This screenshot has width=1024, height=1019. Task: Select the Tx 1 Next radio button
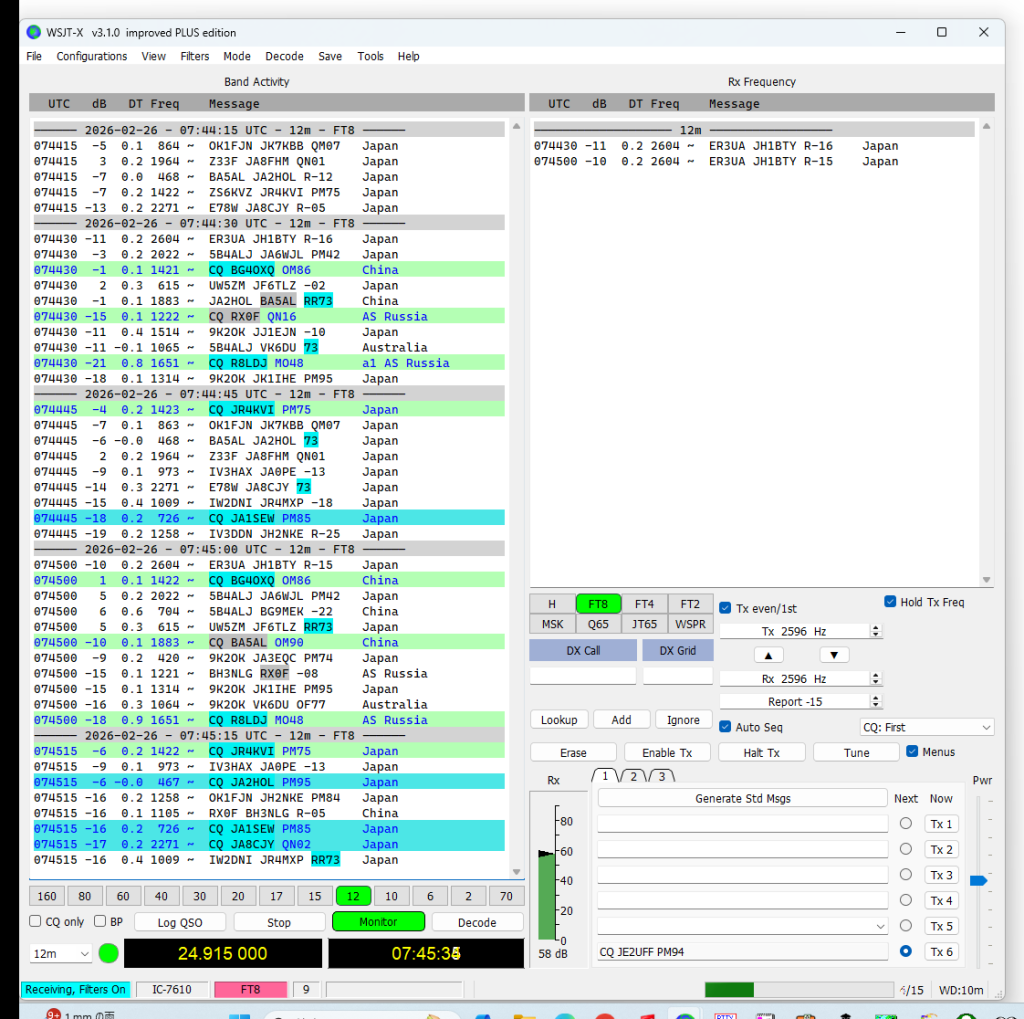click(906, 824)
